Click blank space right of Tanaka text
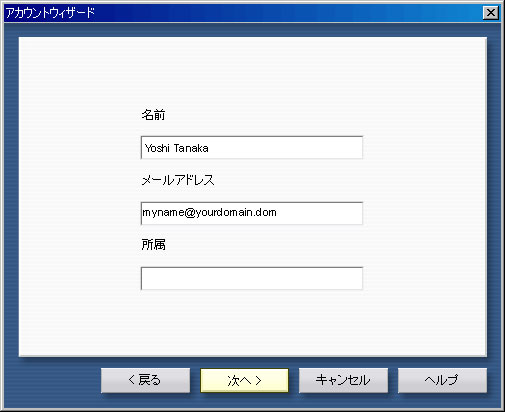Viewport: 505px width, 412px height. 285,148
